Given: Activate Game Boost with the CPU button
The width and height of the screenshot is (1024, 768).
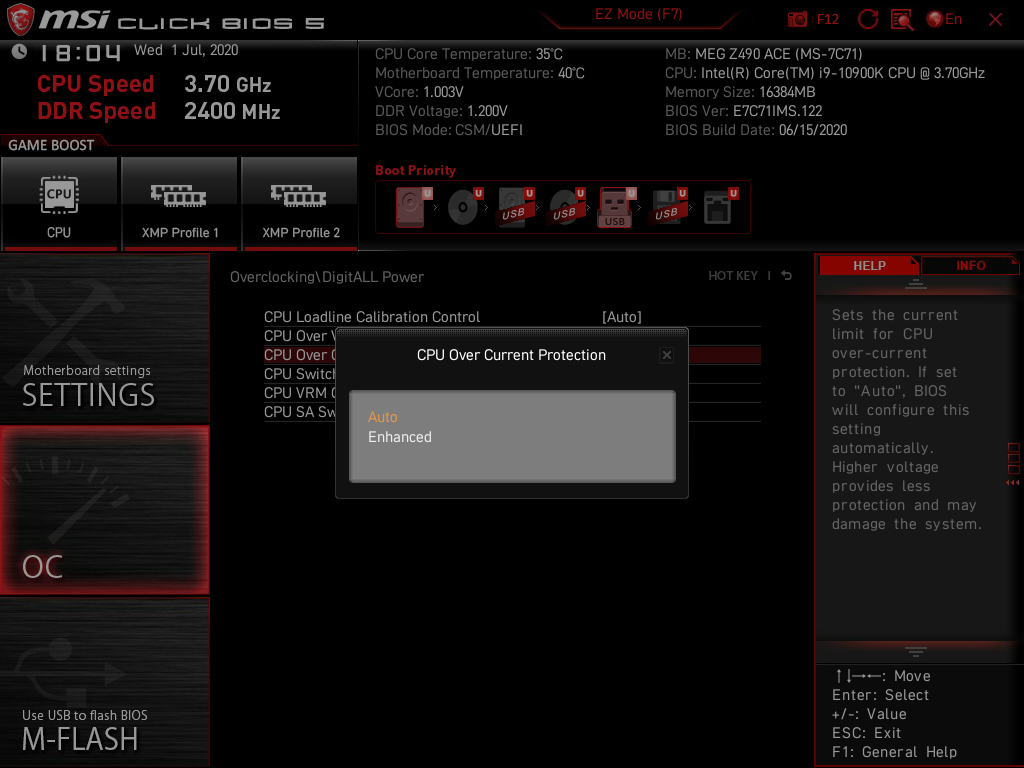Looking at the screenshot, I should [x=59, y=203].
